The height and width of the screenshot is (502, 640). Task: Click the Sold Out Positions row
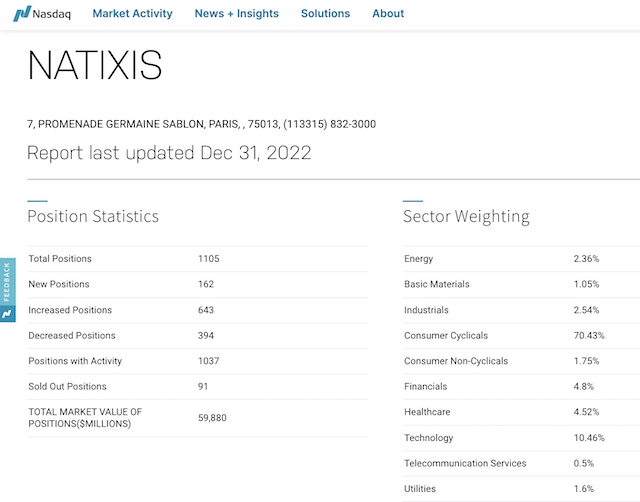pyautogui.click(x=197, y=386)
